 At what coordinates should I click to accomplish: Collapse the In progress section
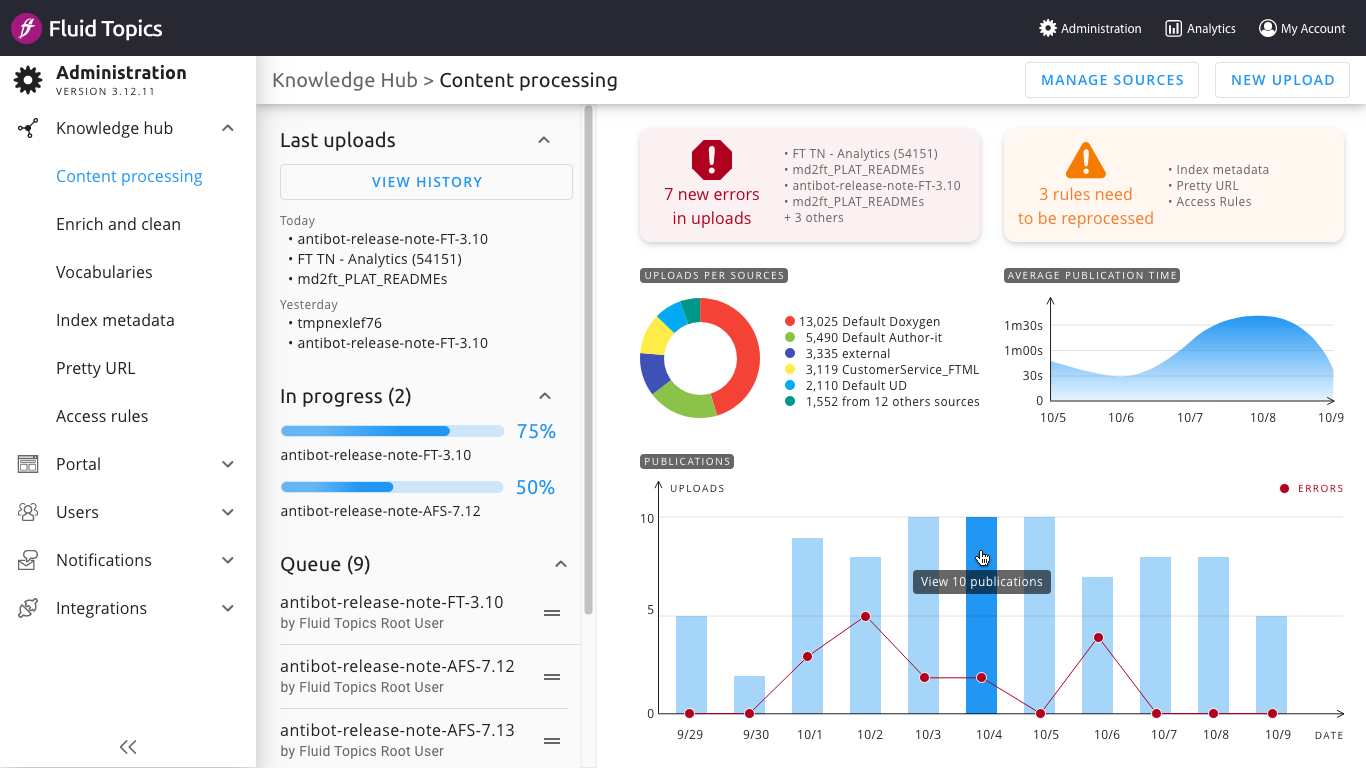[544, 396]
